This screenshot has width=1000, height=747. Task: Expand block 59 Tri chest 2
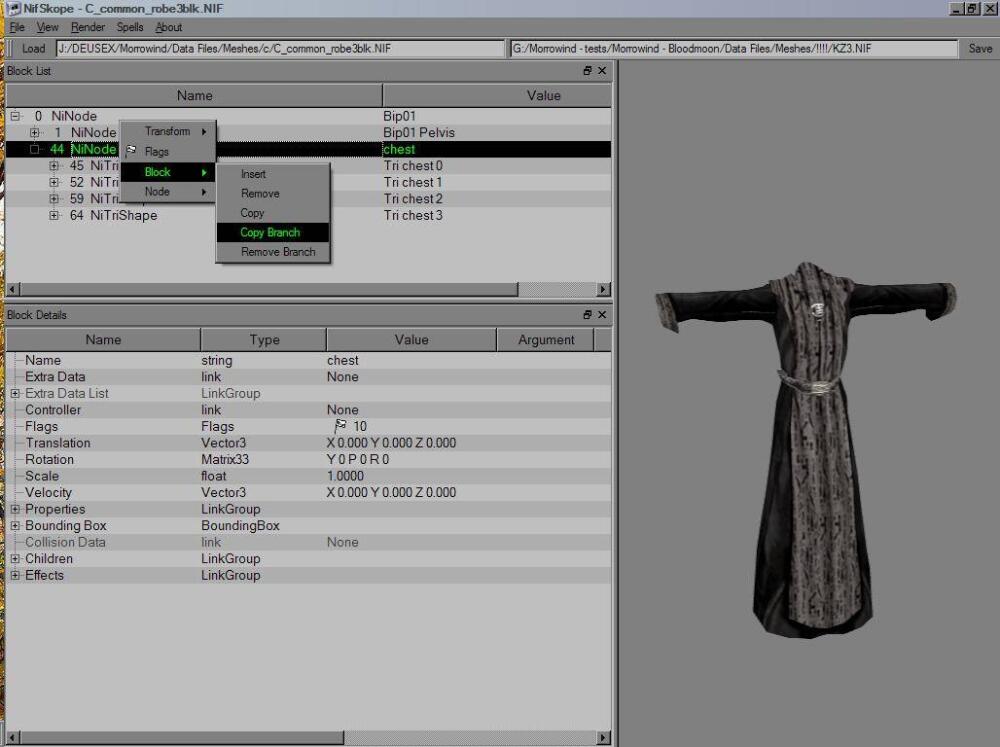point(54,199)
